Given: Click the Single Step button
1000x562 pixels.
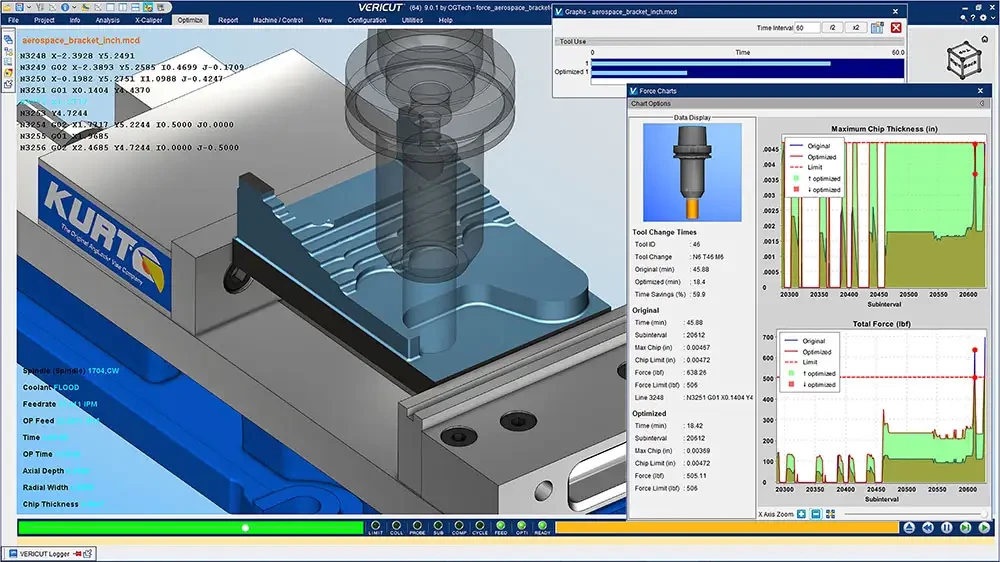Looking at the screenshot, I should click(x=966, y=528).
